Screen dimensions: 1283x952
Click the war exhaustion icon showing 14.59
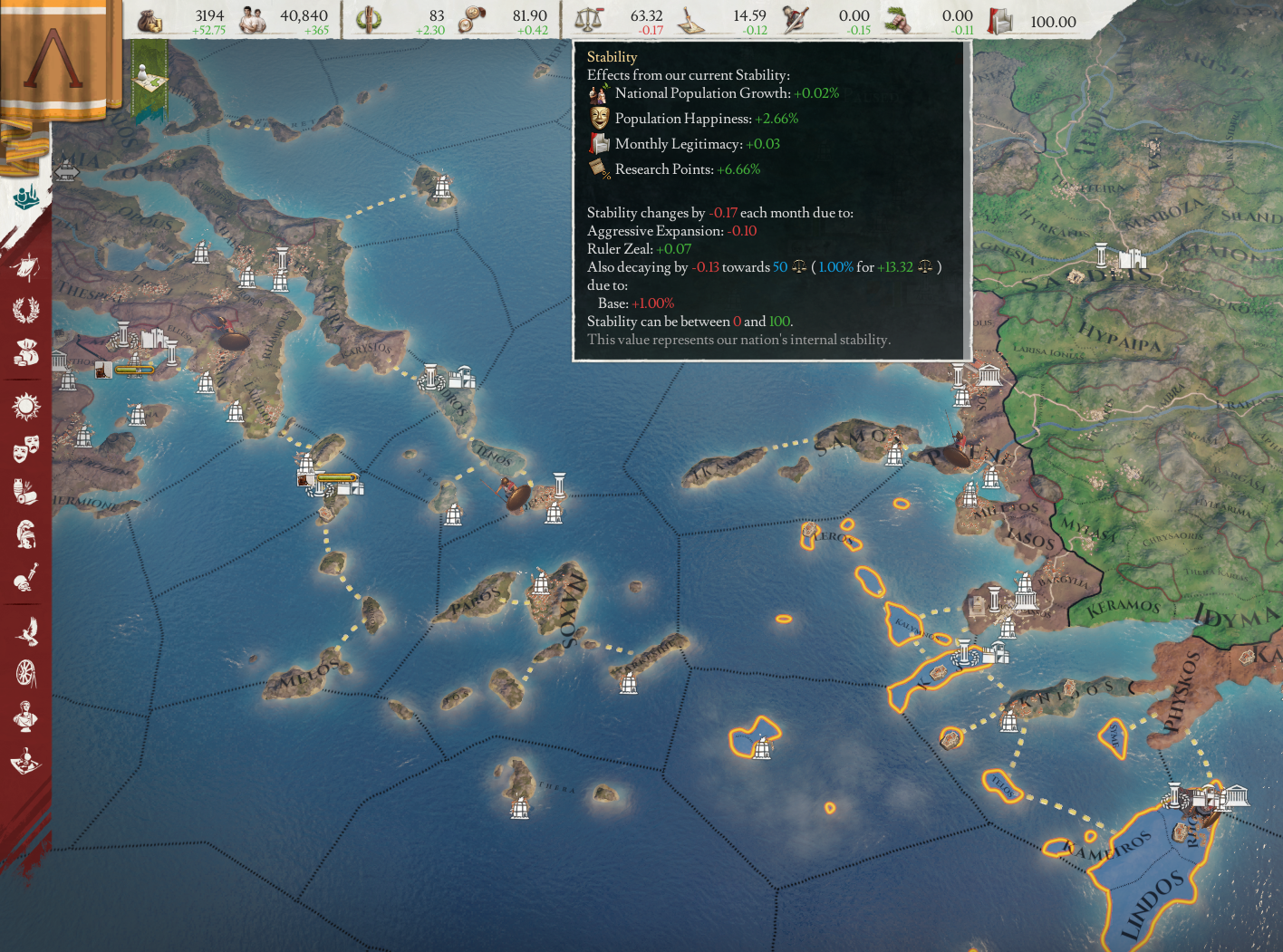(x=691, y=20)
